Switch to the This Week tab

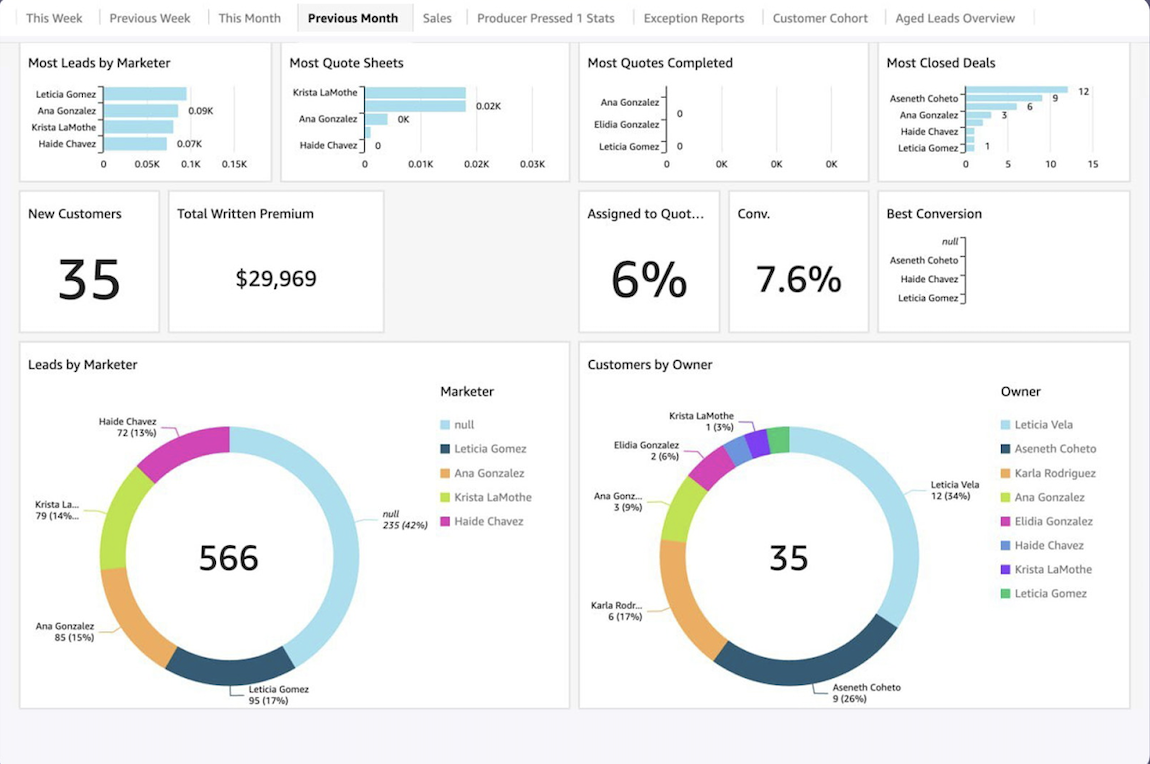click(x=54, y=18)
